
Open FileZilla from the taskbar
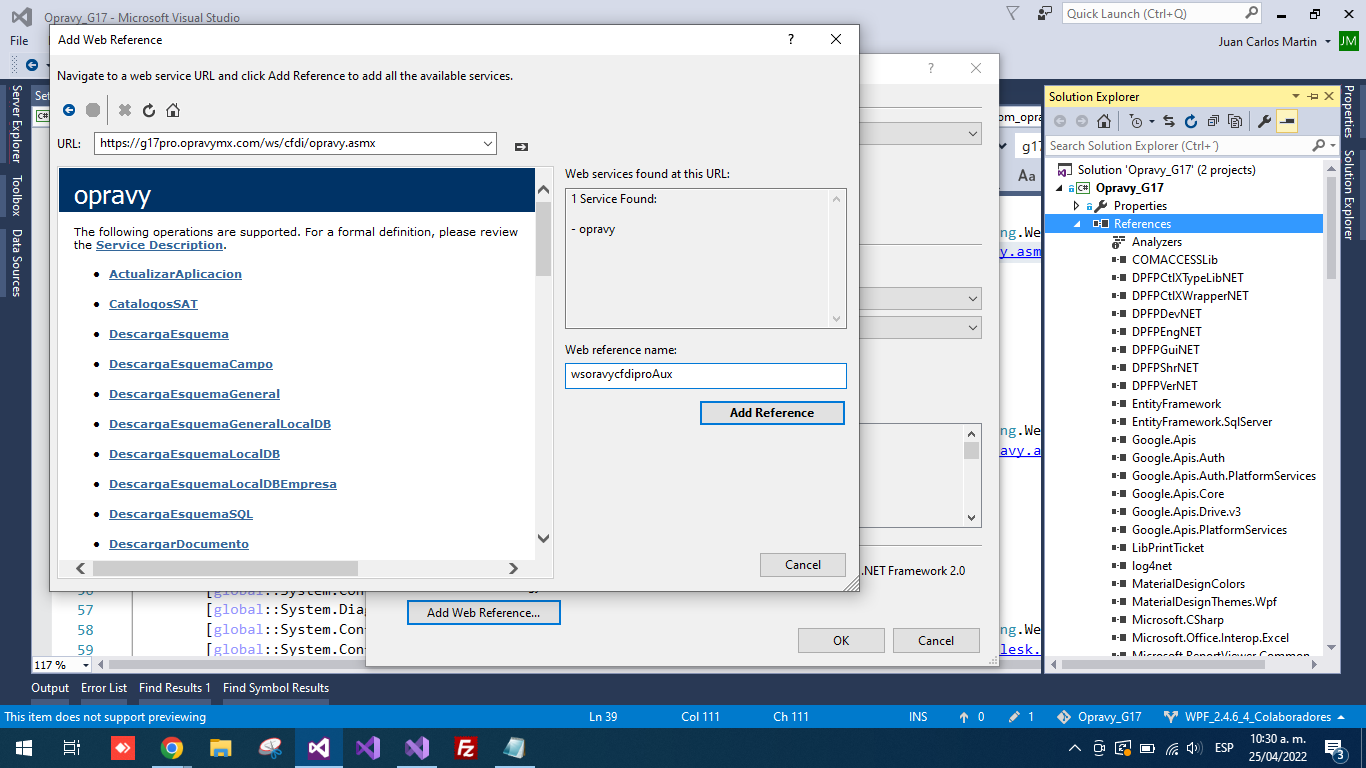click(x=465, y=747)
